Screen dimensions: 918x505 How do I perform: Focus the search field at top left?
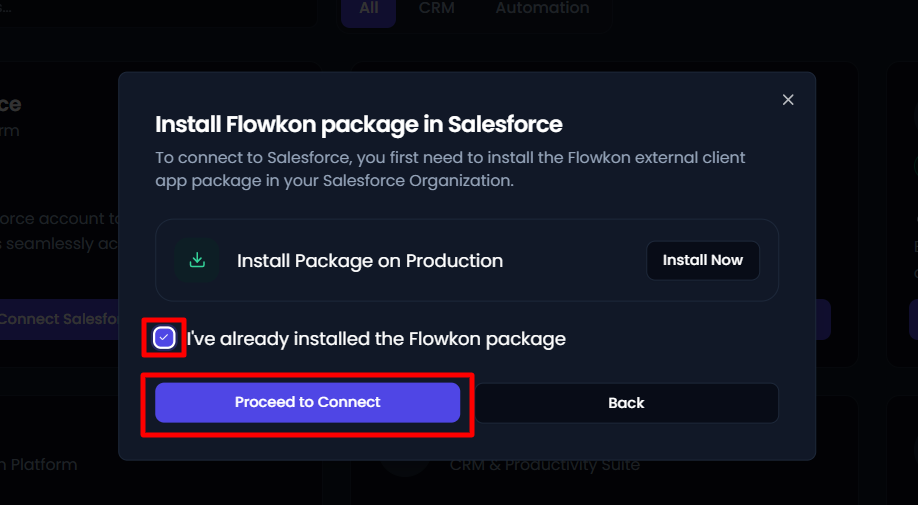(x=158, y=12)
